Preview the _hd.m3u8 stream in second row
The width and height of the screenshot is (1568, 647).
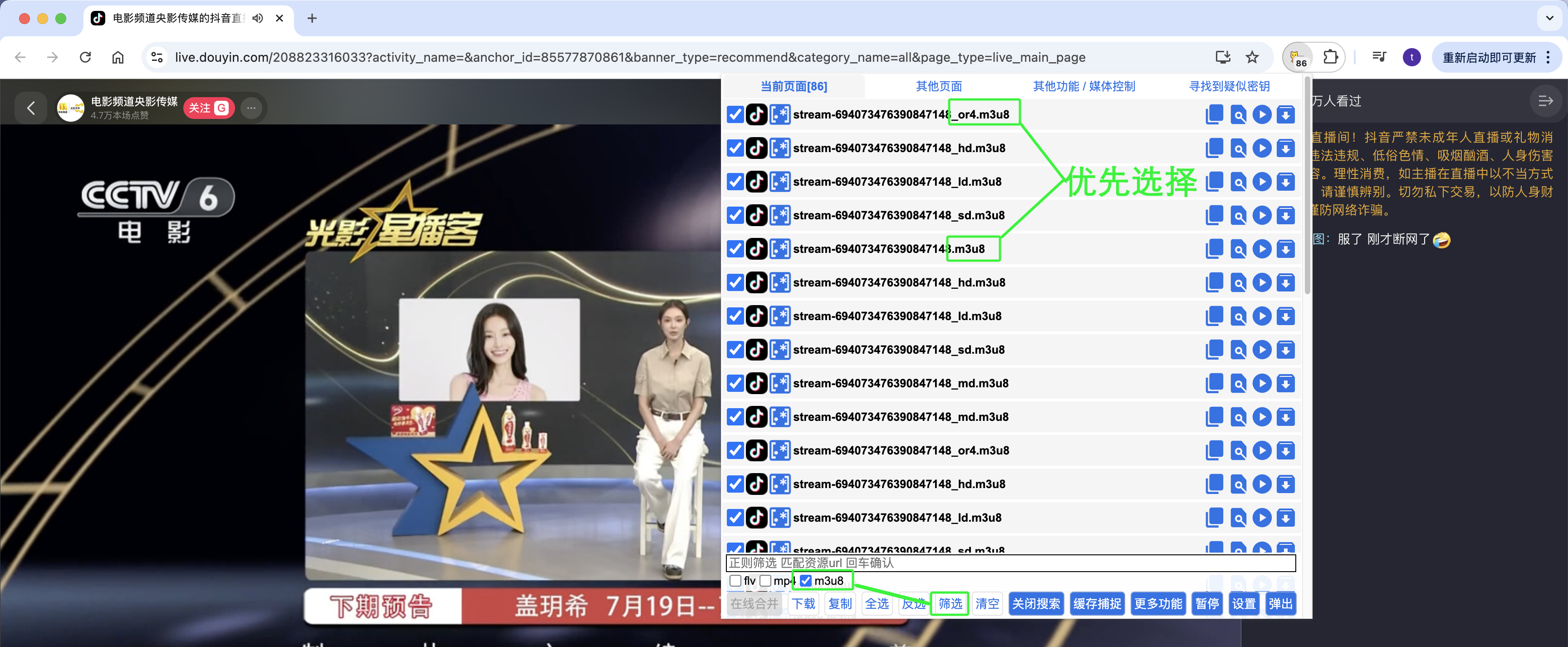coord(1238,148)
